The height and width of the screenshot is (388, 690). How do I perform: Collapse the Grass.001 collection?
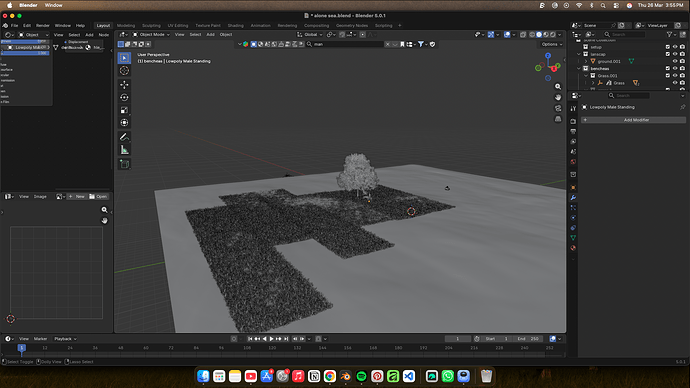coord(586,76)
